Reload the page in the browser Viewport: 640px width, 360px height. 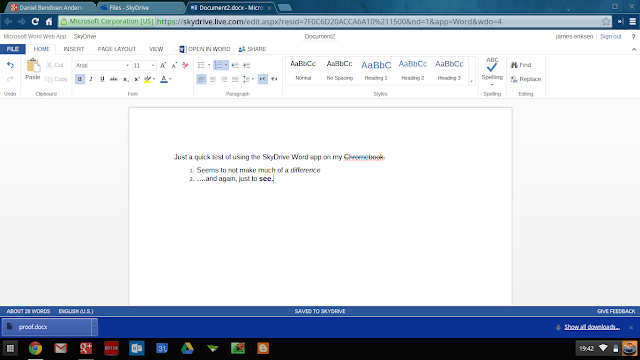click(36, 22)
